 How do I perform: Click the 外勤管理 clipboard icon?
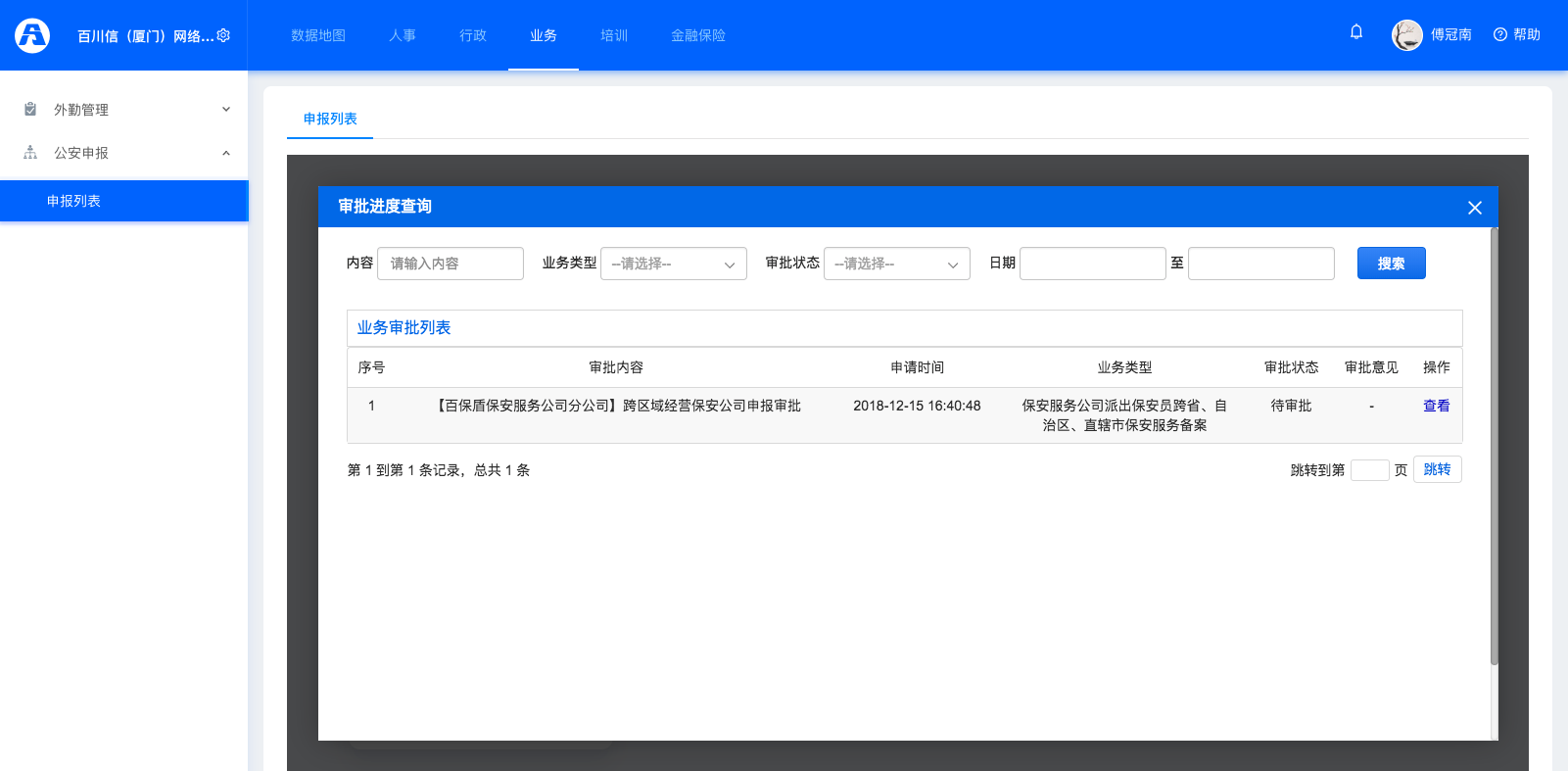coord(30,110)
